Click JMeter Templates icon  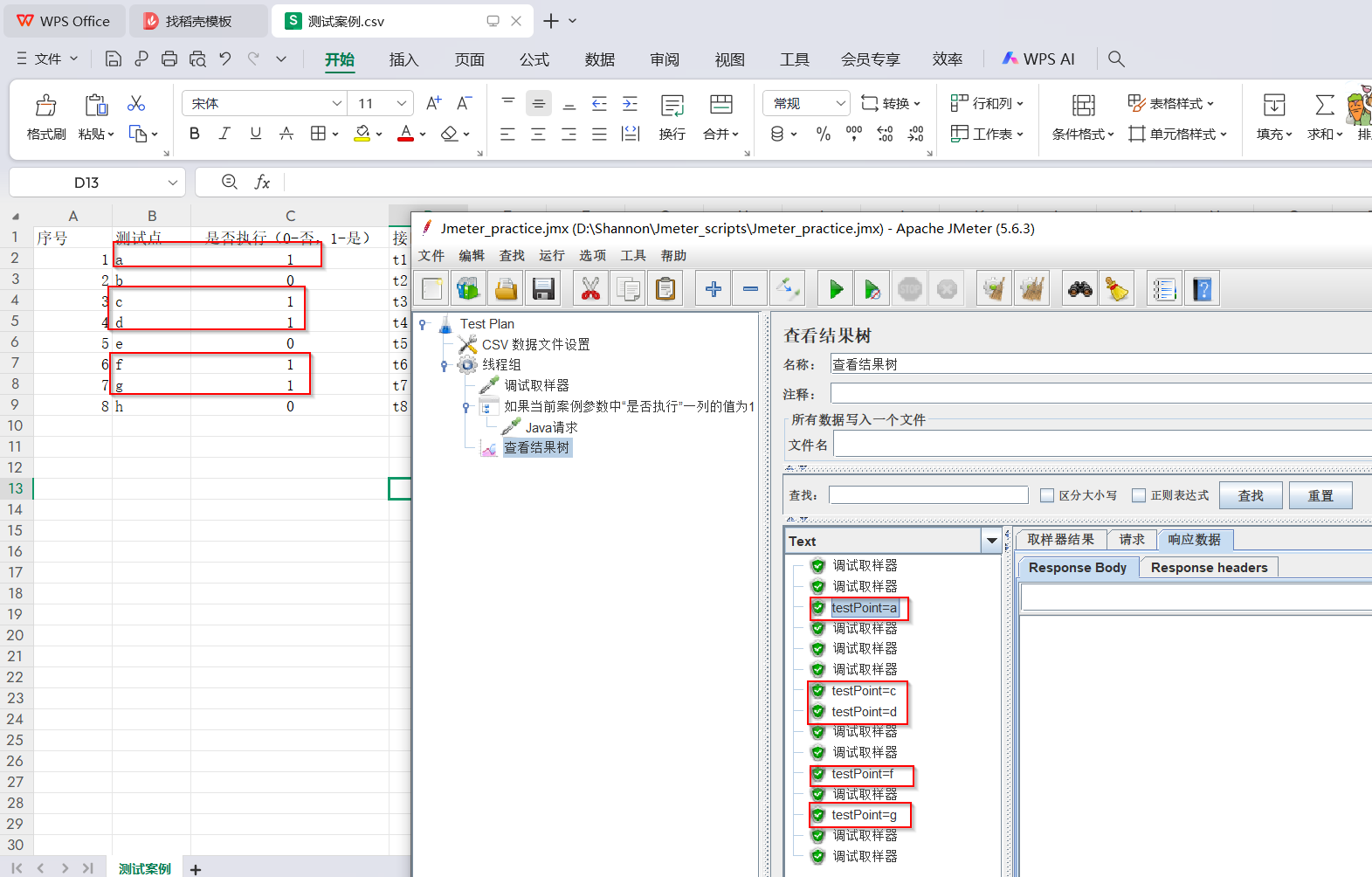coord(469,289)
